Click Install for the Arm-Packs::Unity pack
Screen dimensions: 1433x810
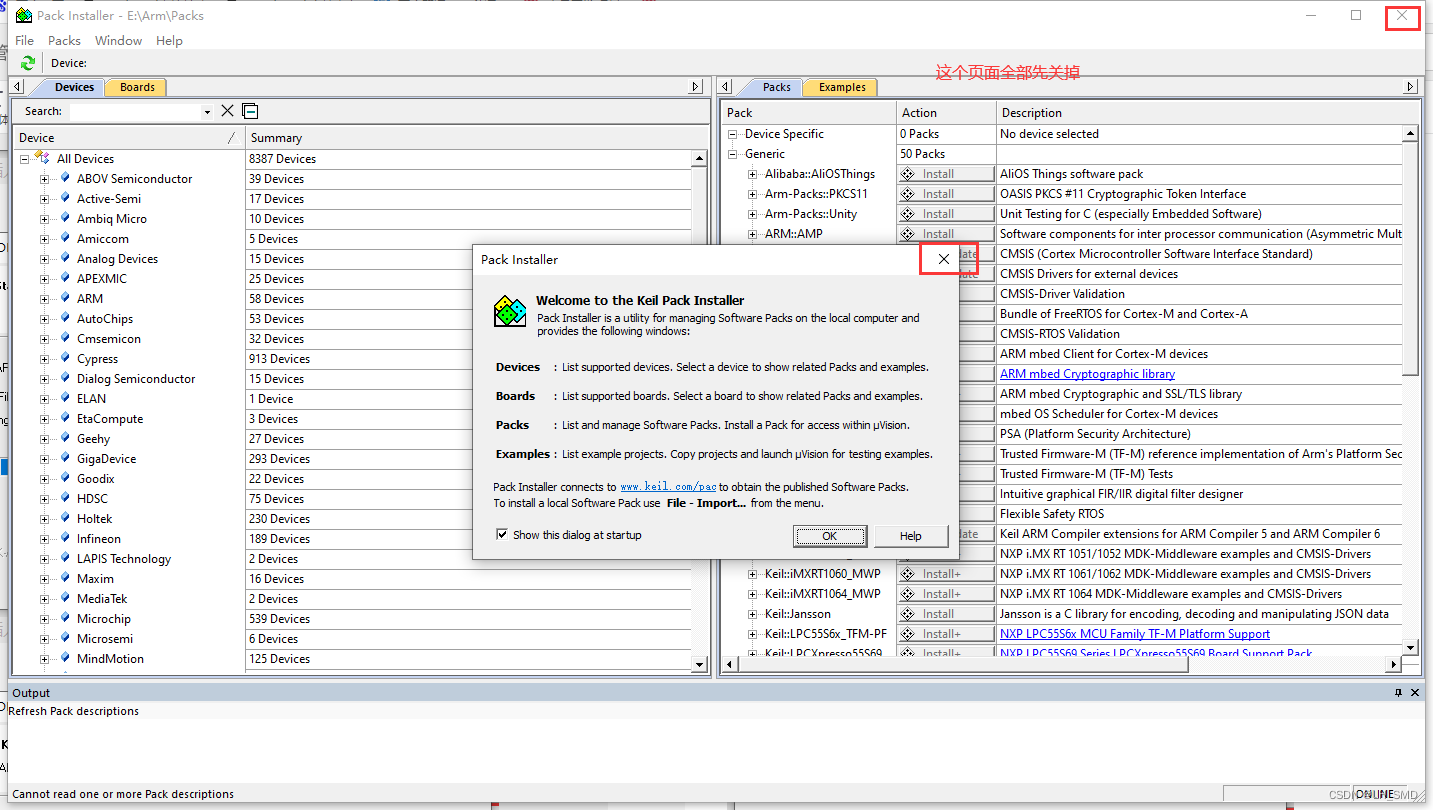click(946, 214)
